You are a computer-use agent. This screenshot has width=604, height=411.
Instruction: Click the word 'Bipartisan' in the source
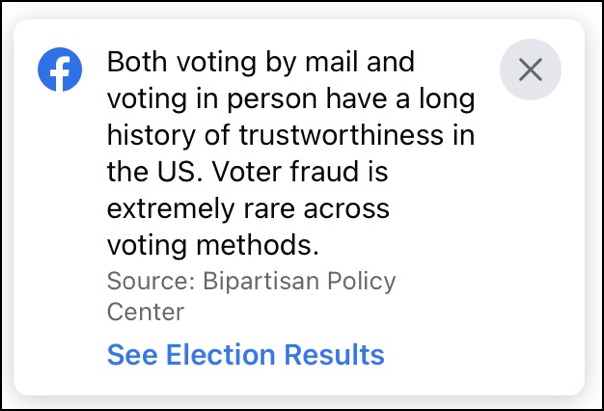261,282
